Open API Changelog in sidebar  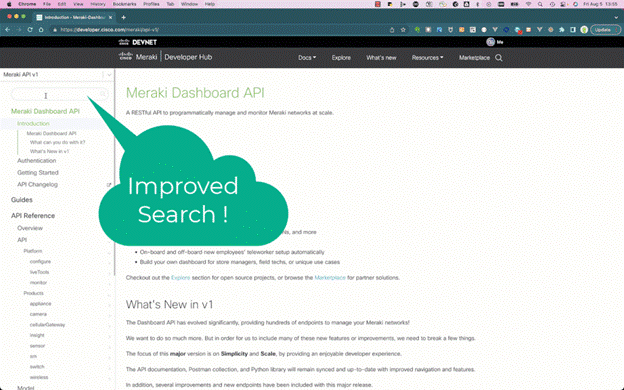coord(37,185)
